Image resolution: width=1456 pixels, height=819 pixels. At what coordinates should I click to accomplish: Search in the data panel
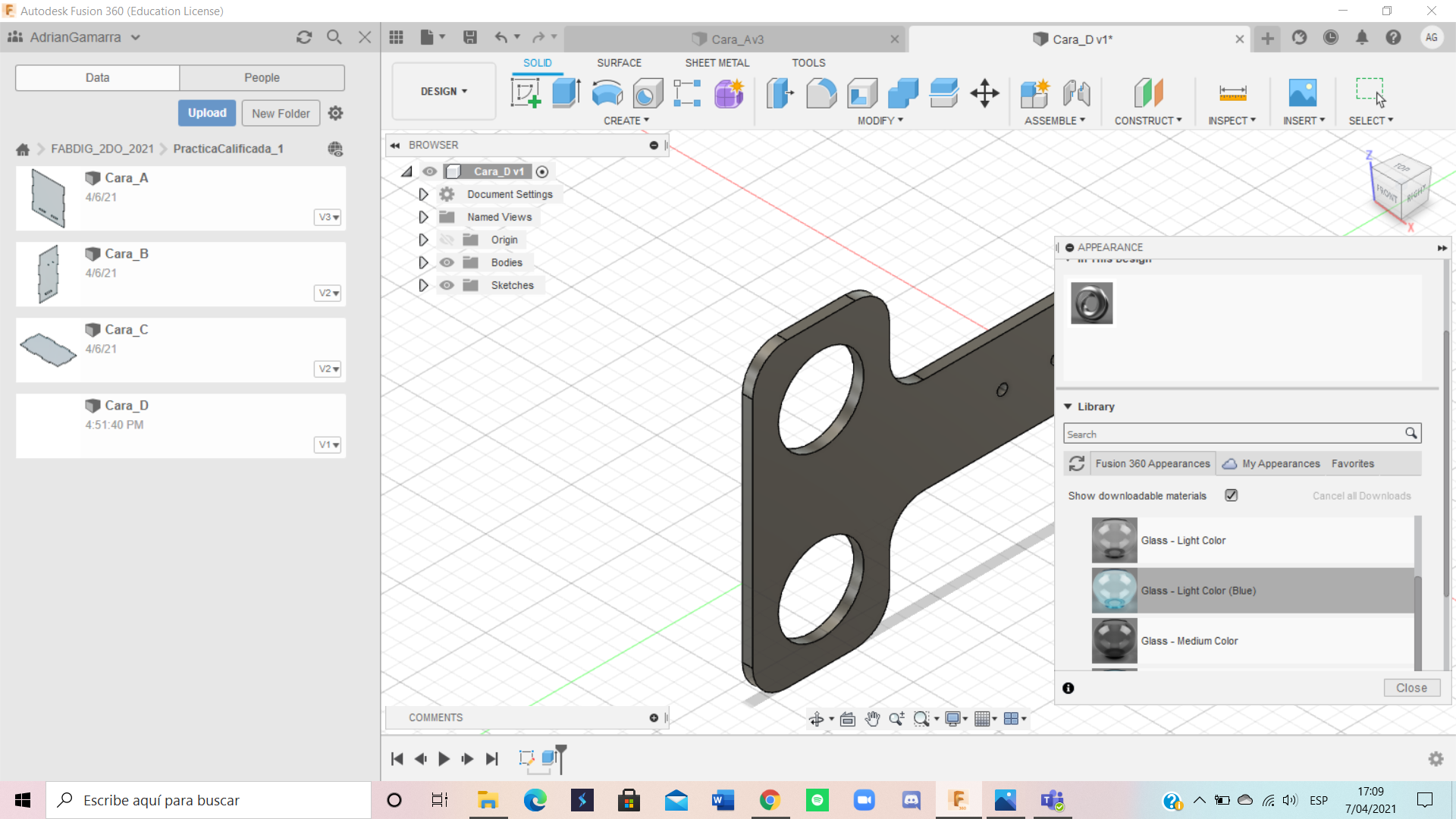(334, 37)
